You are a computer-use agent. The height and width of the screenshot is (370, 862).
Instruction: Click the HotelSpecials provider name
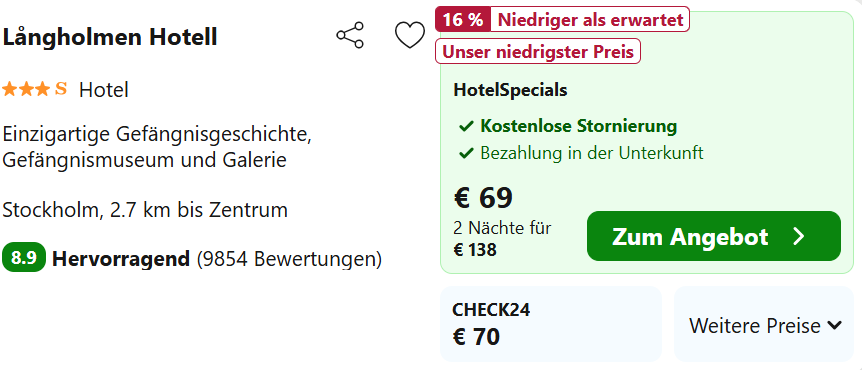[x=510, y=90]
